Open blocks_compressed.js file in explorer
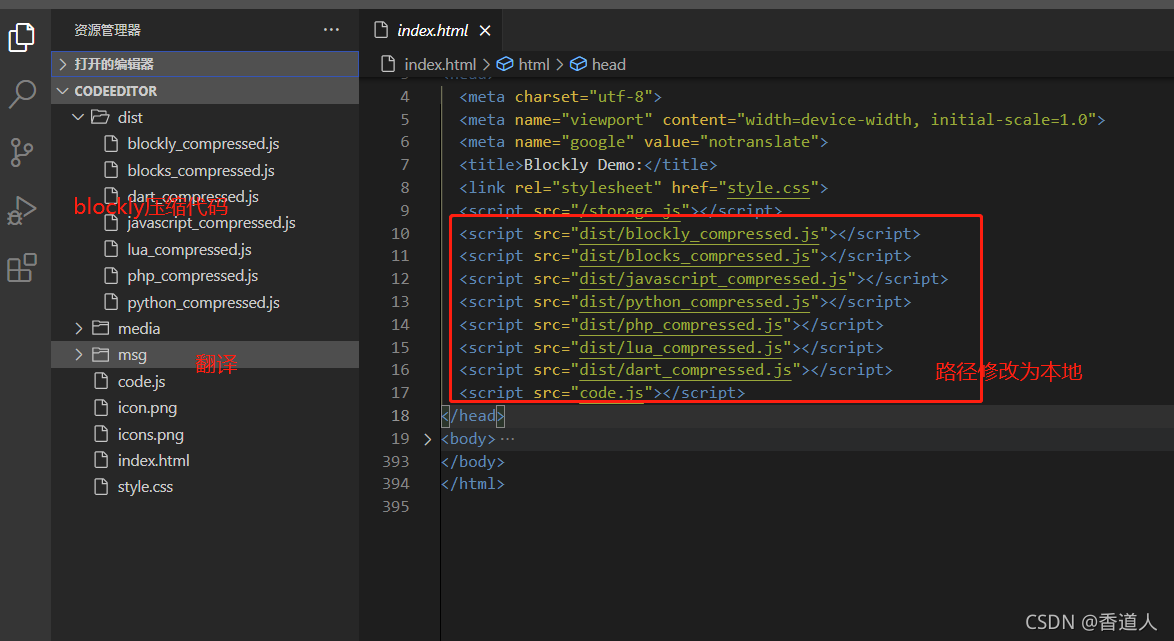This screenshot has width=1174, height=641. pyautogui.click(x=201, y=171)
